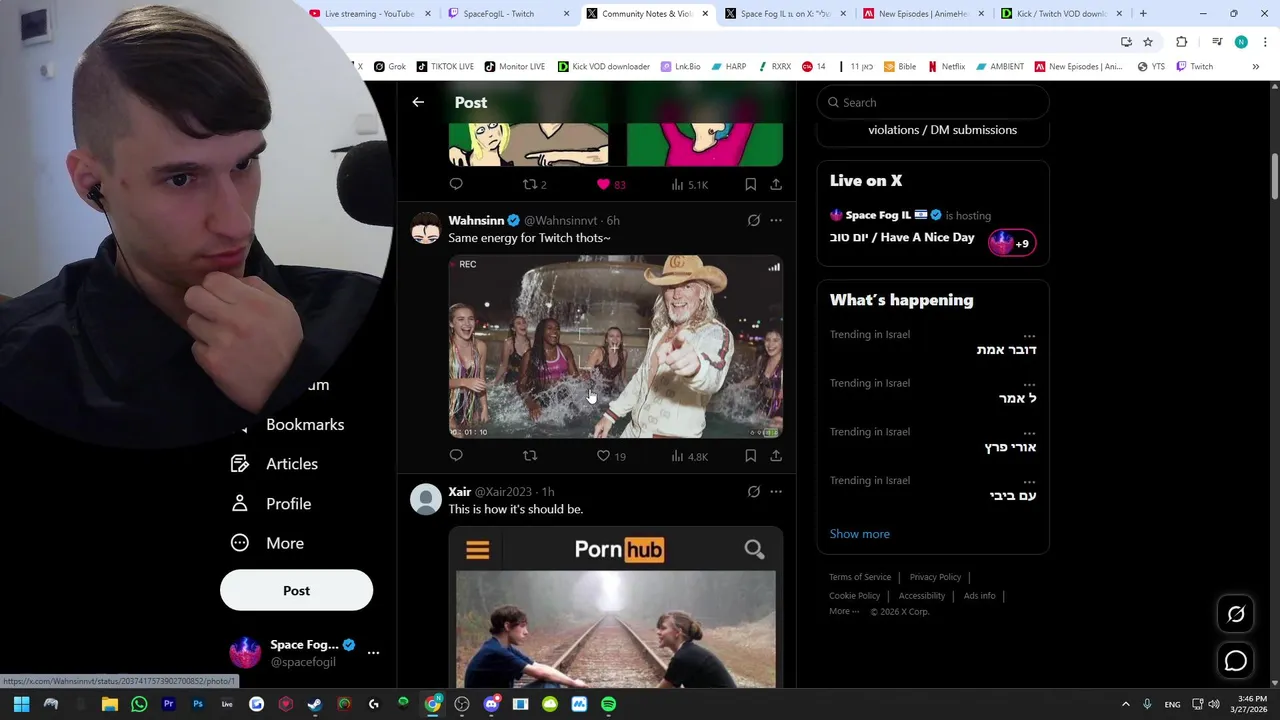Open Kick VOD downloader bookmark

(x=604, y=67)
